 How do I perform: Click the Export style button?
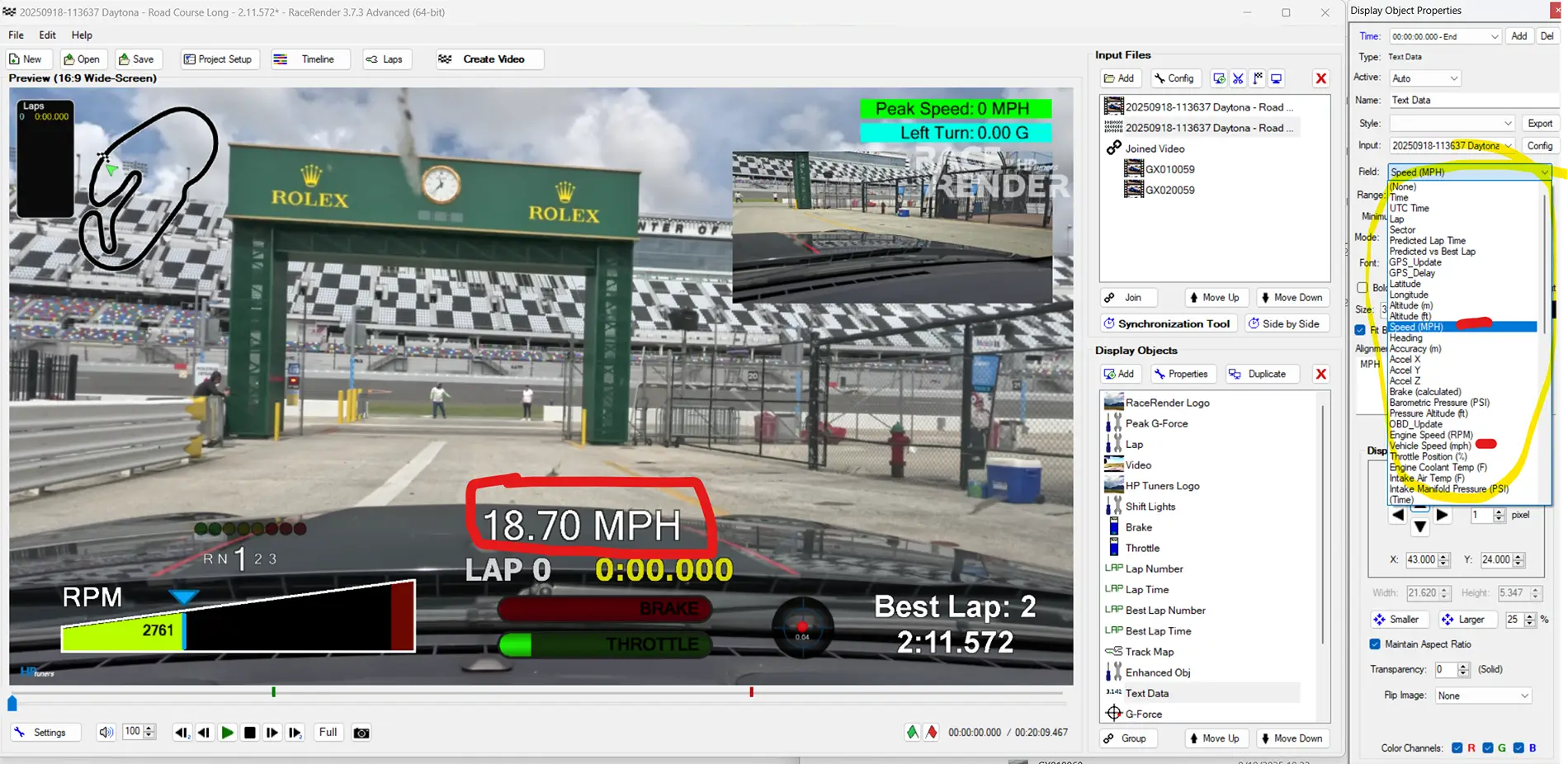tap(1540, 123)
